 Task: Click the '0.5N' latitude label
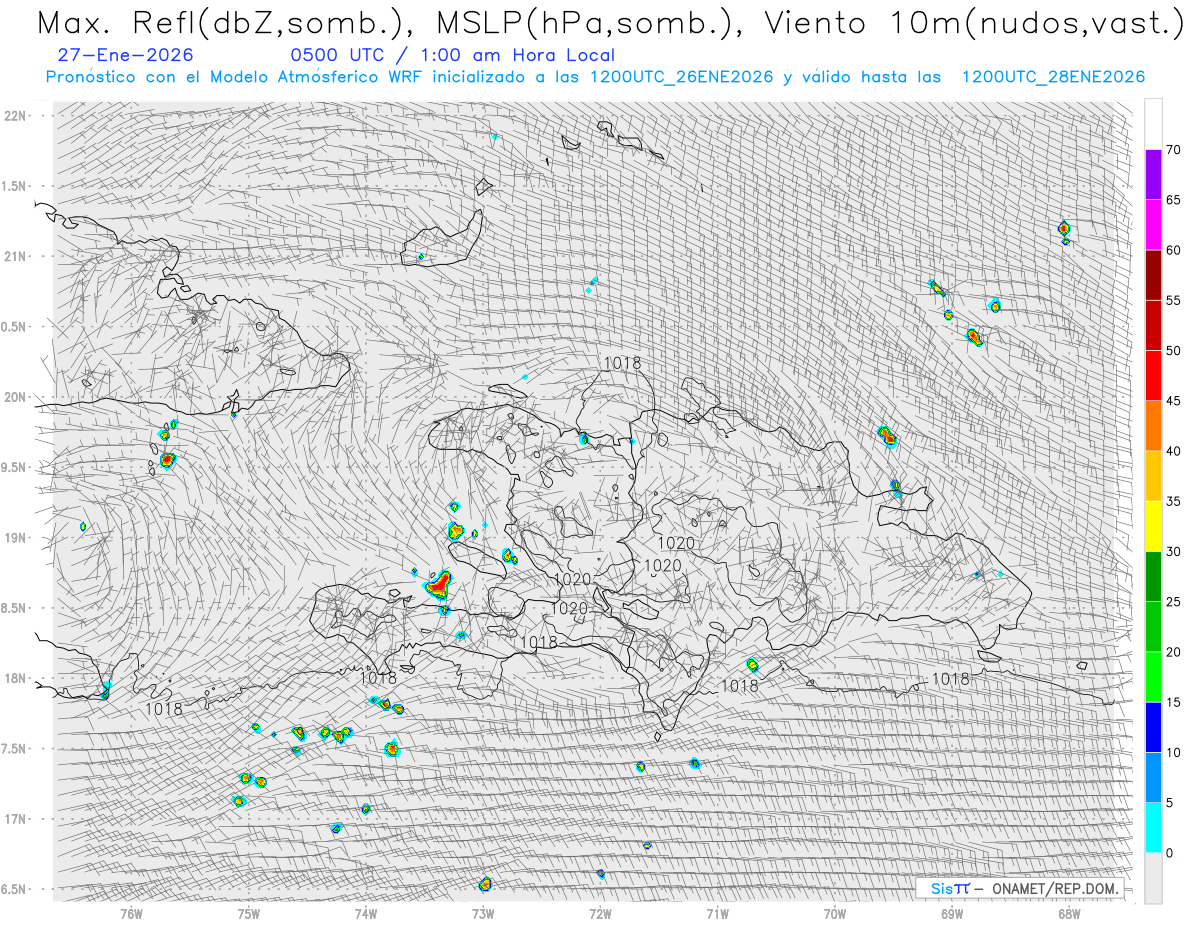coord(15,327)
